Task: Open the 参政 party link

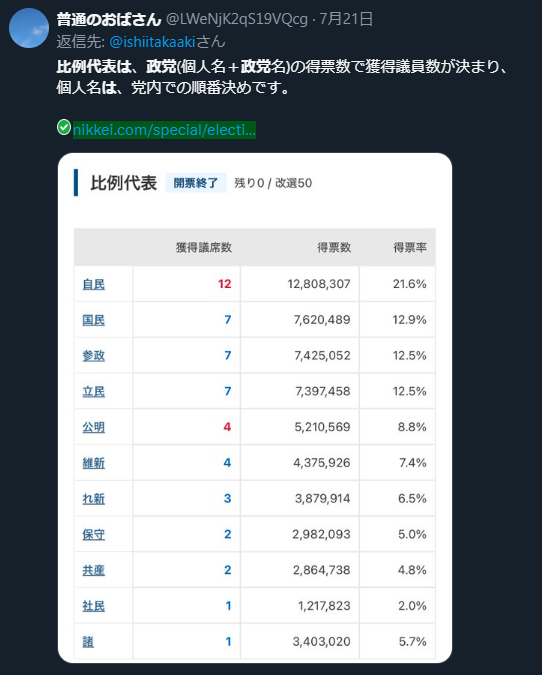Action: (x=93, y=356)
